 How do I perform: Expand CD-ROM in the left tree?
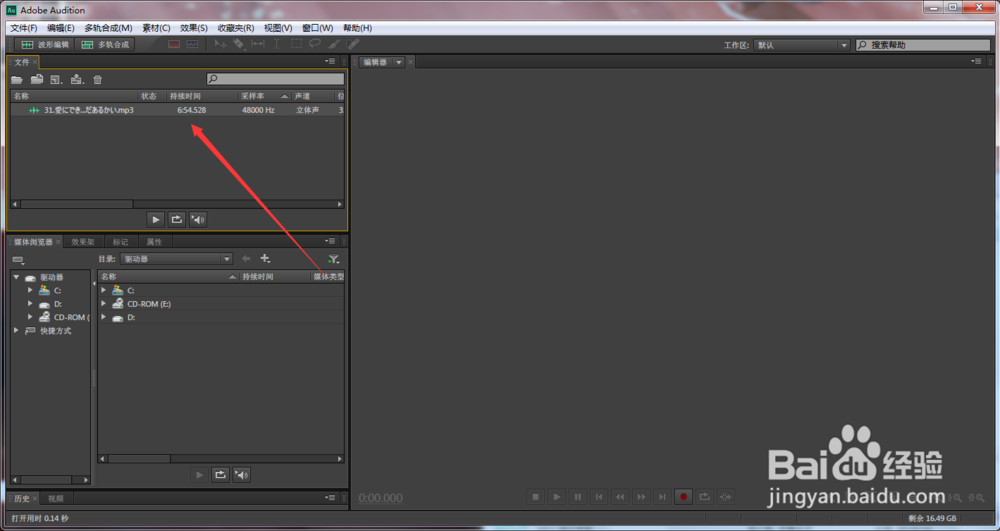click(x=30, y=317)
